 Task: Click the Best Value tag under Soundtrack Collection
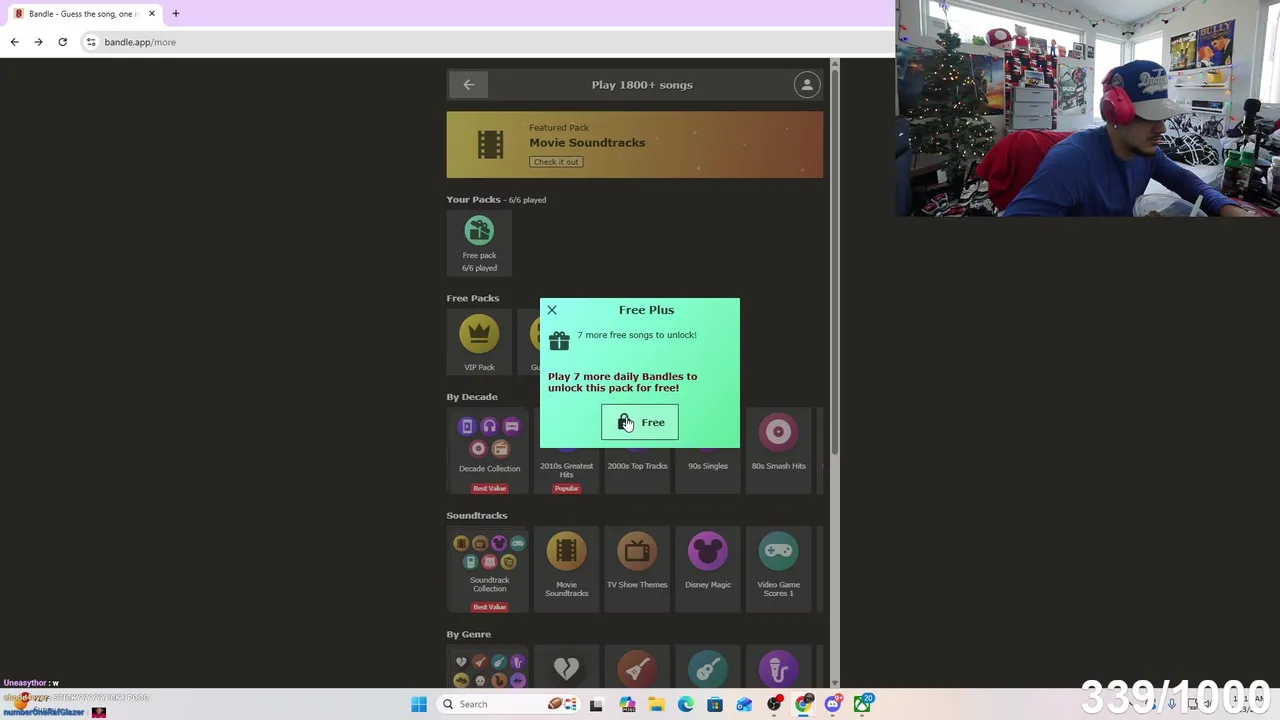click(x=489, y=607)
